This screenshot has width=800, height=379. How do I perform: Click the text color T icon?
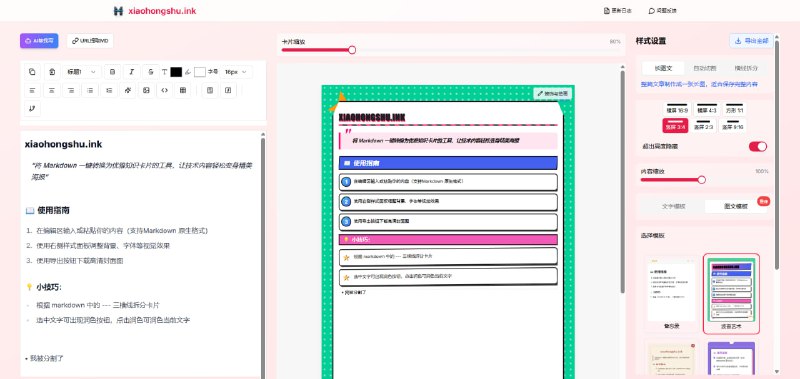click(164, 72)
